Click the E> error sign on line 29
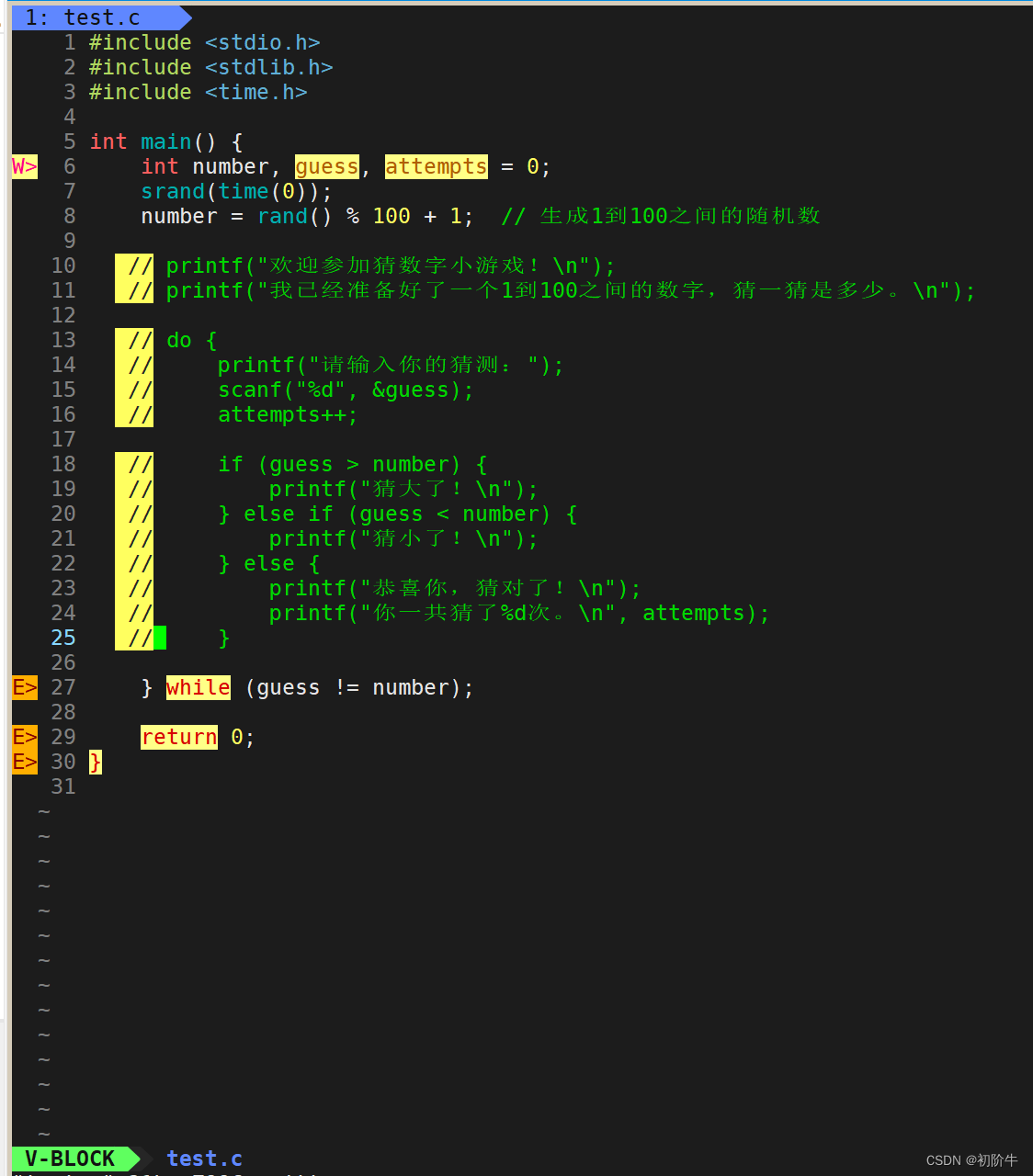The height and width of the screenshot is (1176, 1033). click(25, 737)
